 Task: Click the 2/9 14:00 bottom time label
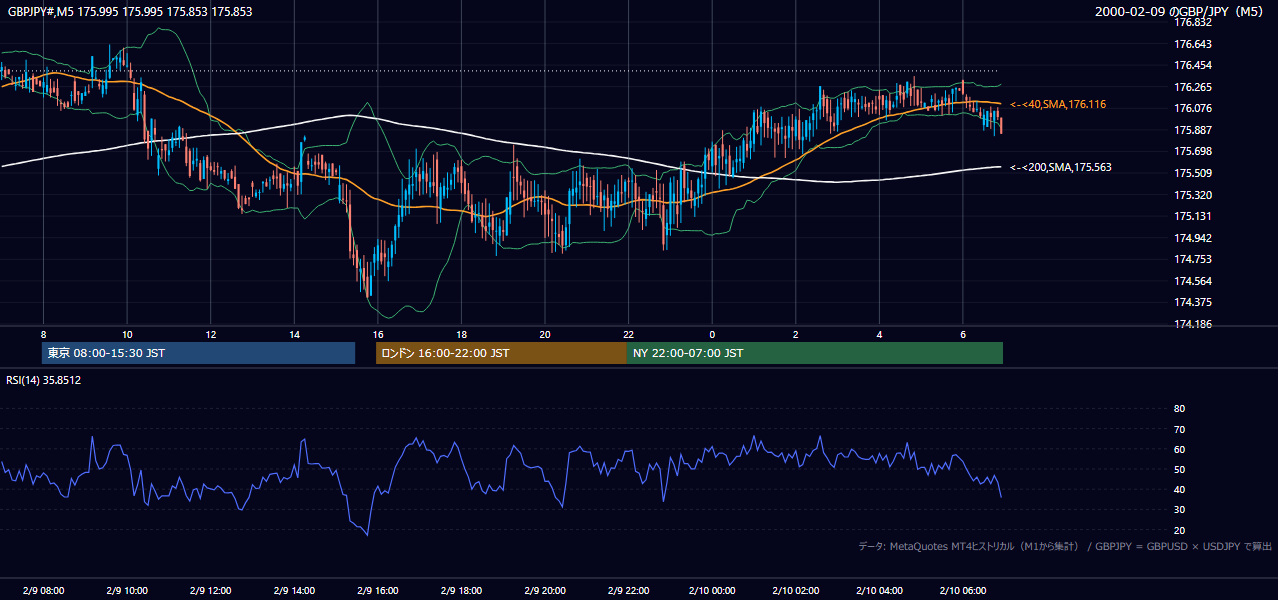pos(294,590)
